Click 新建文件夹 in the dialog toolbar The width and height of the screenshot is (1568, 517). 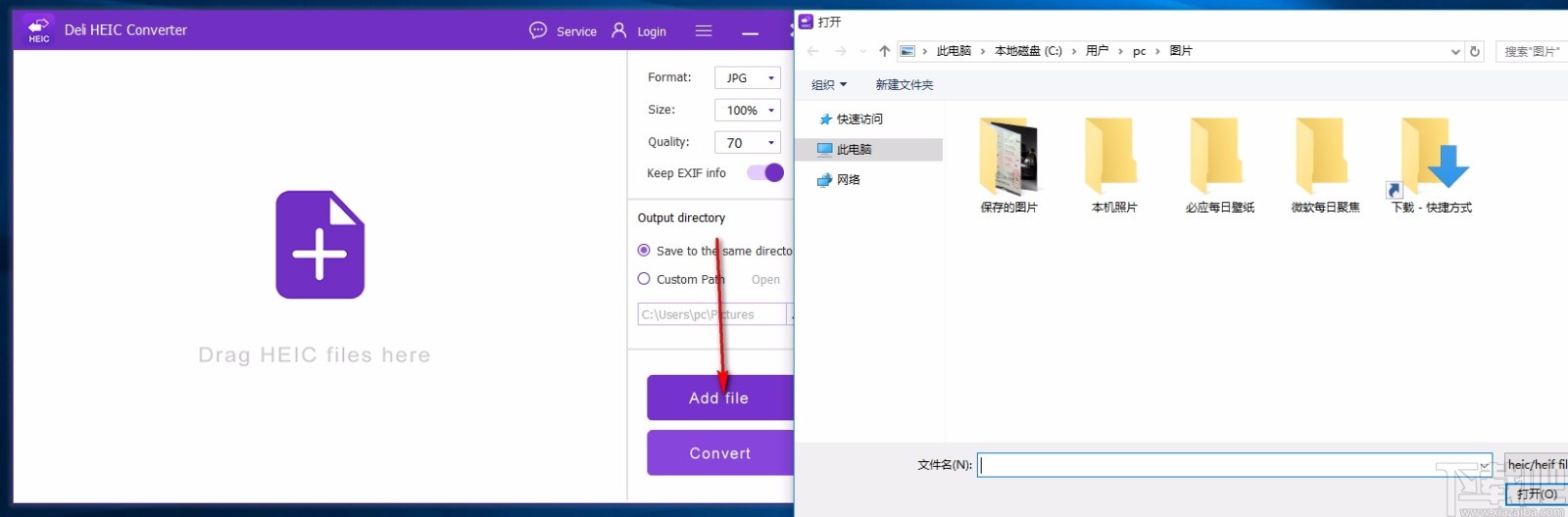(x=904, y=85)
